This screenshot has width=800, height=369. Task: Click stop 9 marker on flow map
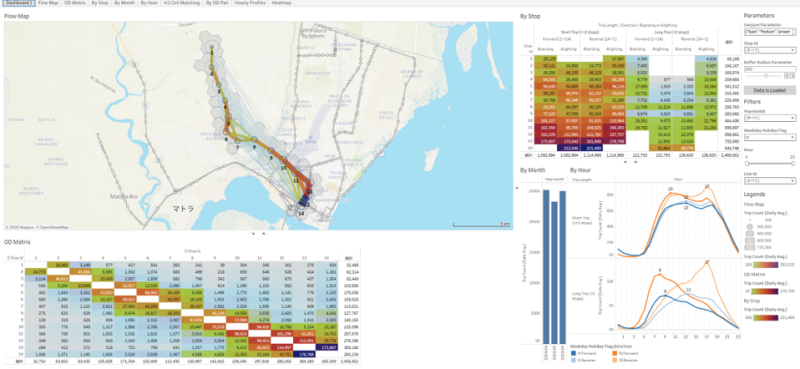pos(271,151)
